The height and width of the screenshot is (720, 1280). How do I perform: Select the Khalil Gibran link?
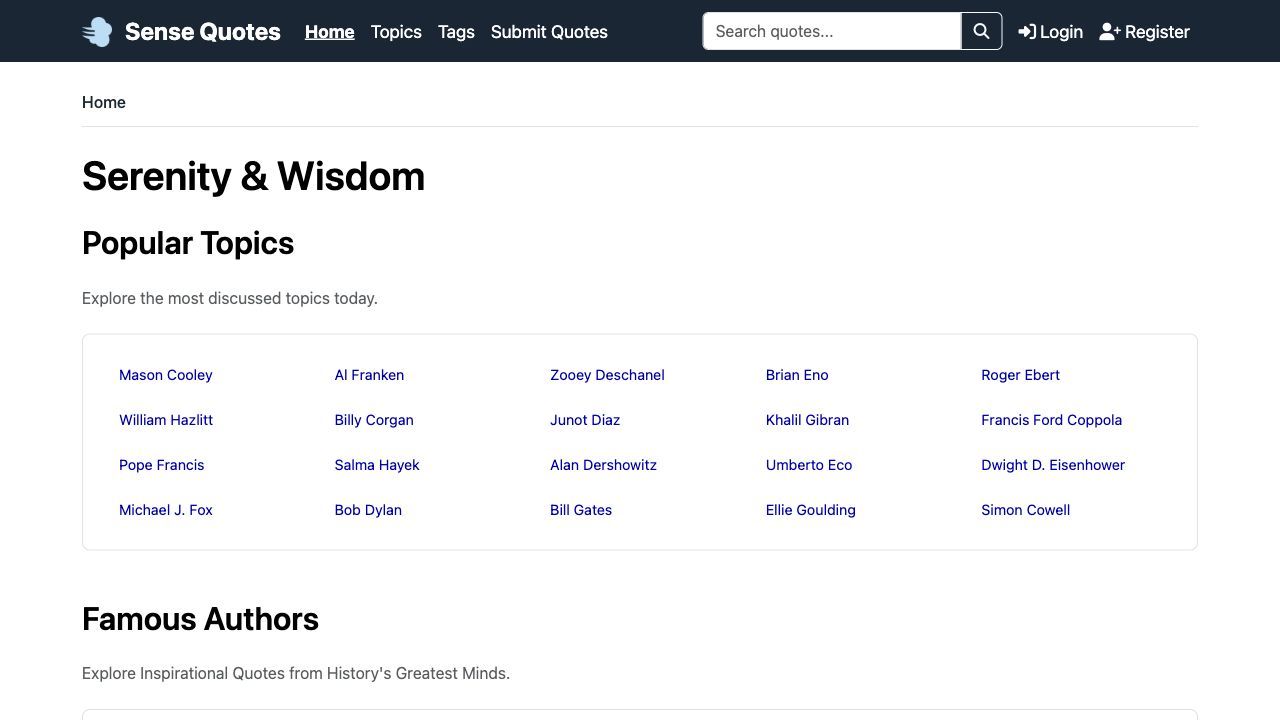807,420
